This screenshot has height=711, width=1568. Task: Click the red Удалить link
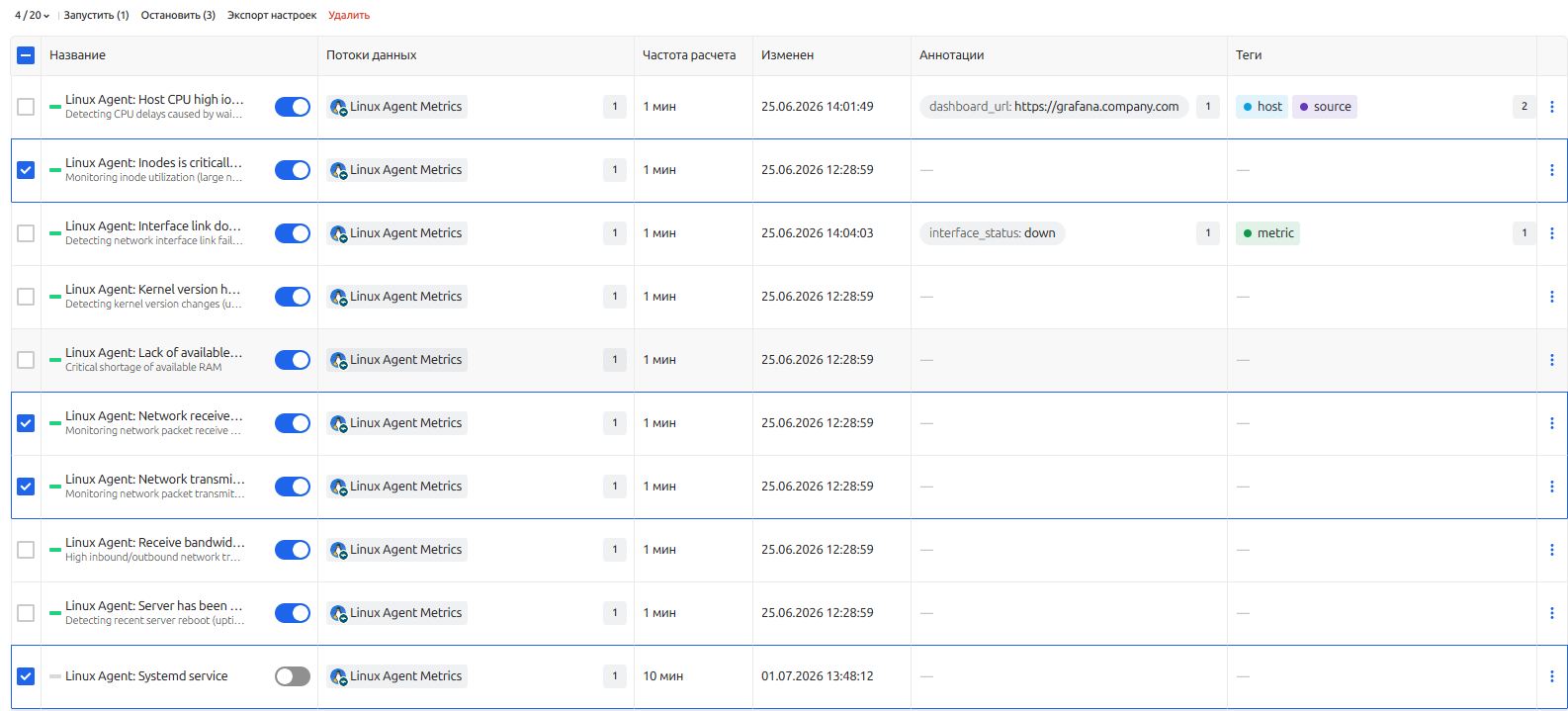pyautogui.click(x=349, y=15)
